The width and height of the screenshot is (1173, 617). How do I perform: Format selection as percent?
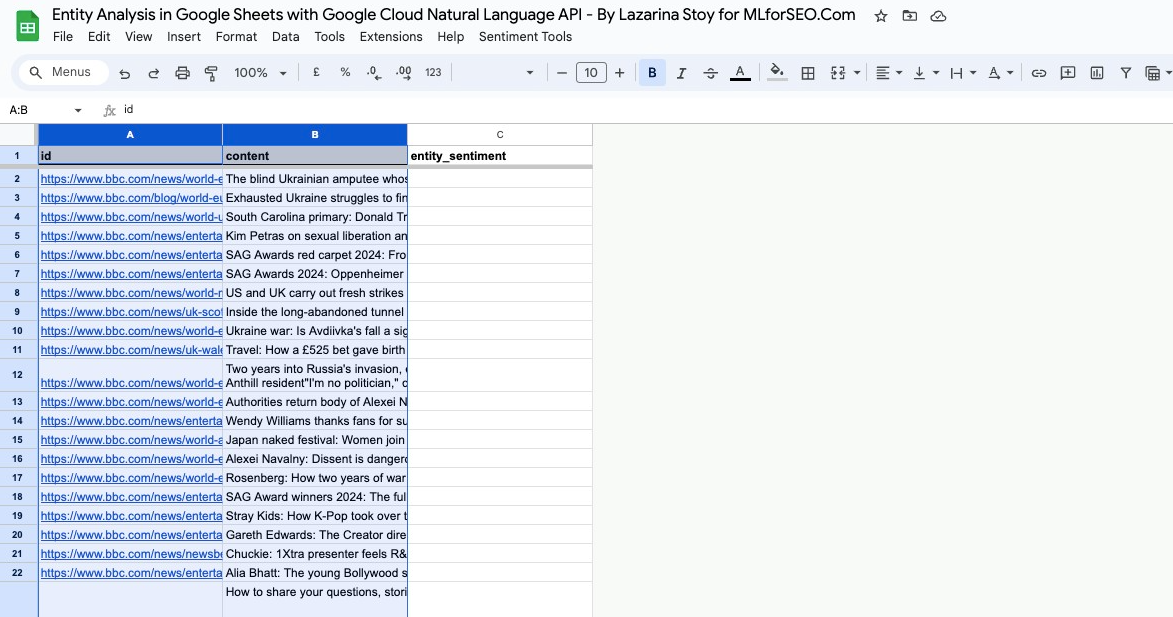(345, 73)
